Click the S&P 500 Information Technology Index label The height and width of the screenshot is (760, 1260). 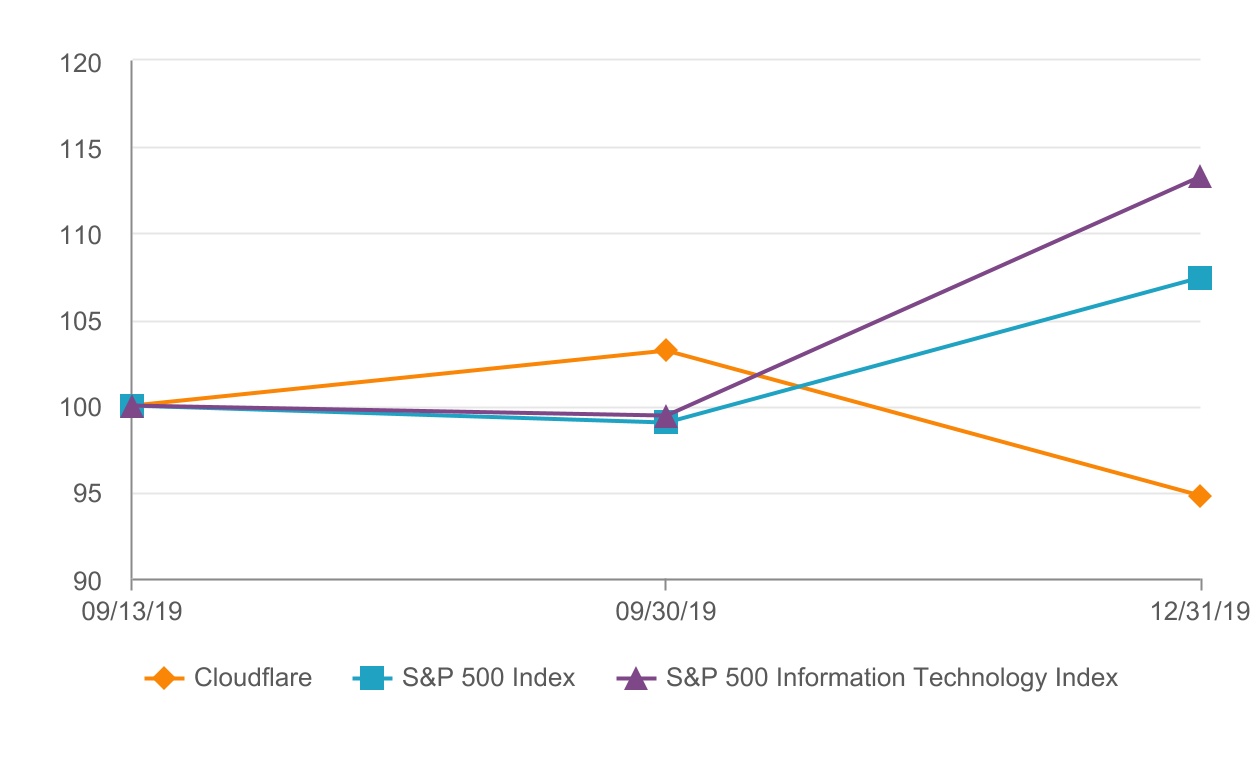(x=892, y=678)
